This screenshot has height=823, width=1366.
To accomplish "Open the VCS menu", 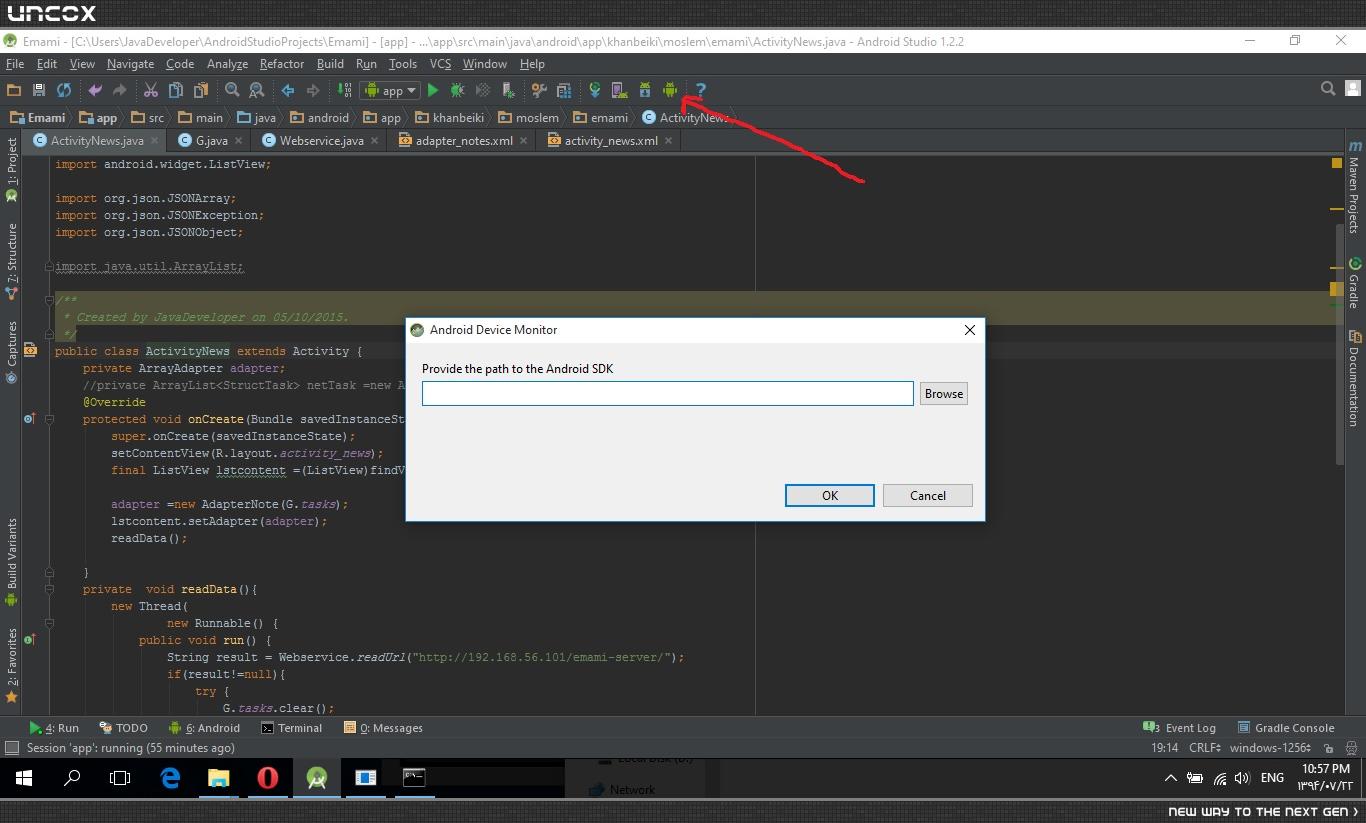I will 440,64.
